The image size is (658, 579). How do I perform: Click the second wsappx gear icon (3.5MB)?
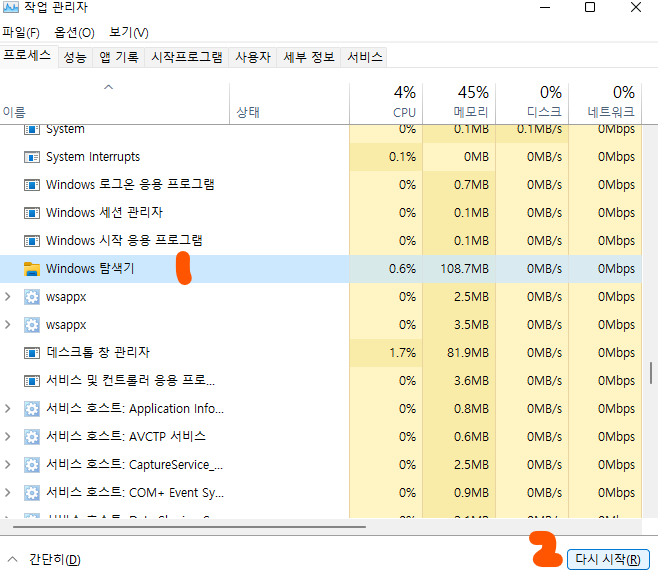(x=32, y=325)
